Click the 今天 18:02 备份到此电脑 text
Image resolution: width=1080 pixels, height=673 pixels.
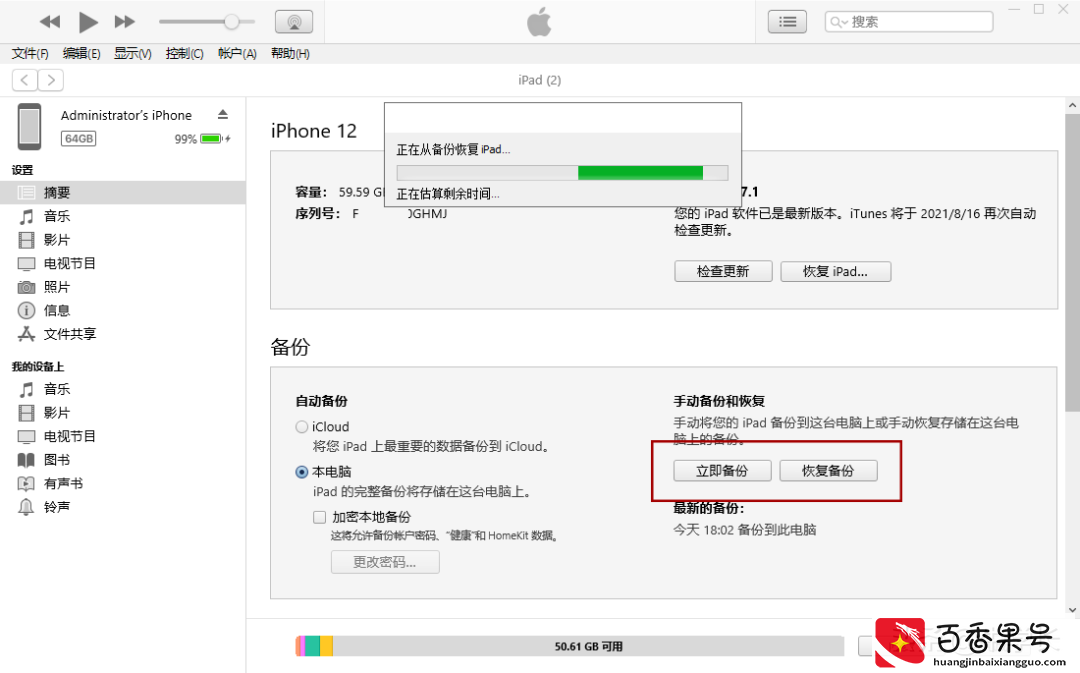pyautogui.click(x=745, y=530)
